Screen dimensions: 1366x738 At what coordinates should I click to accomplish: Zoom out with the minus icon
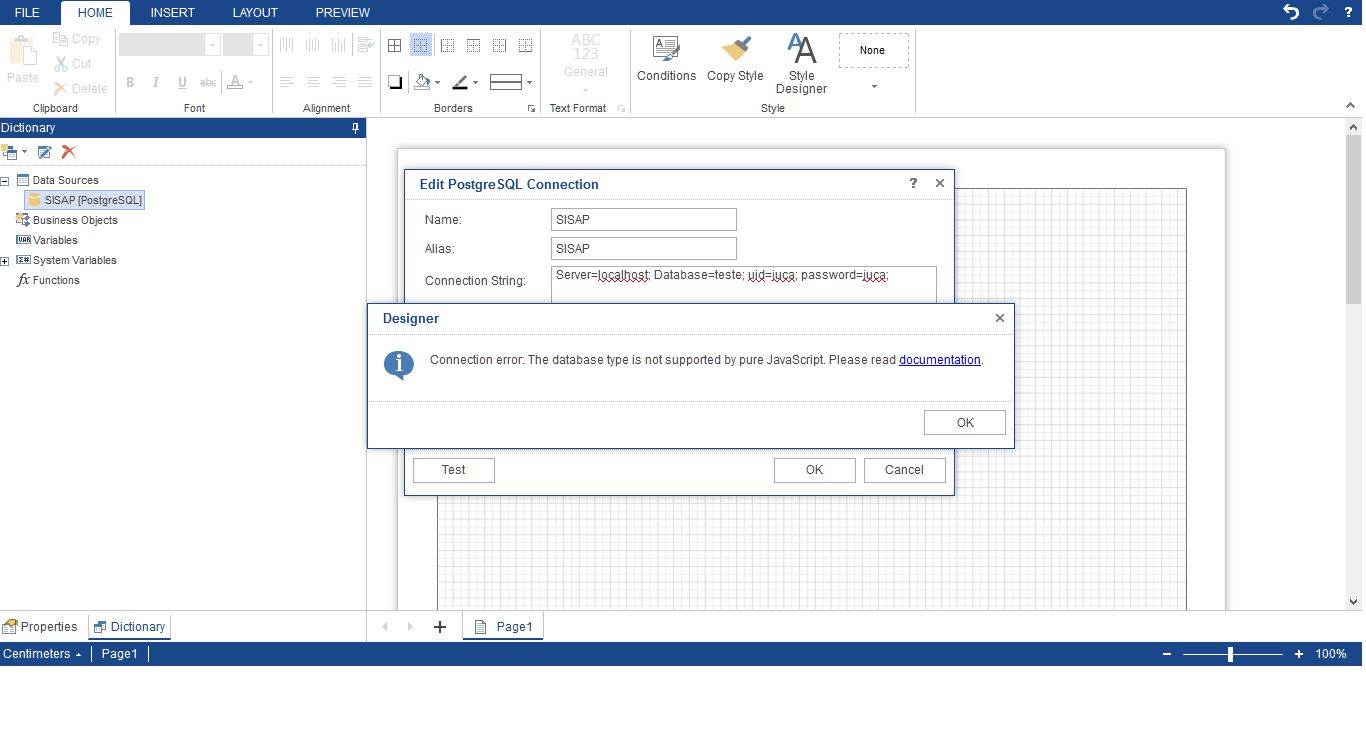point(1167,654)
